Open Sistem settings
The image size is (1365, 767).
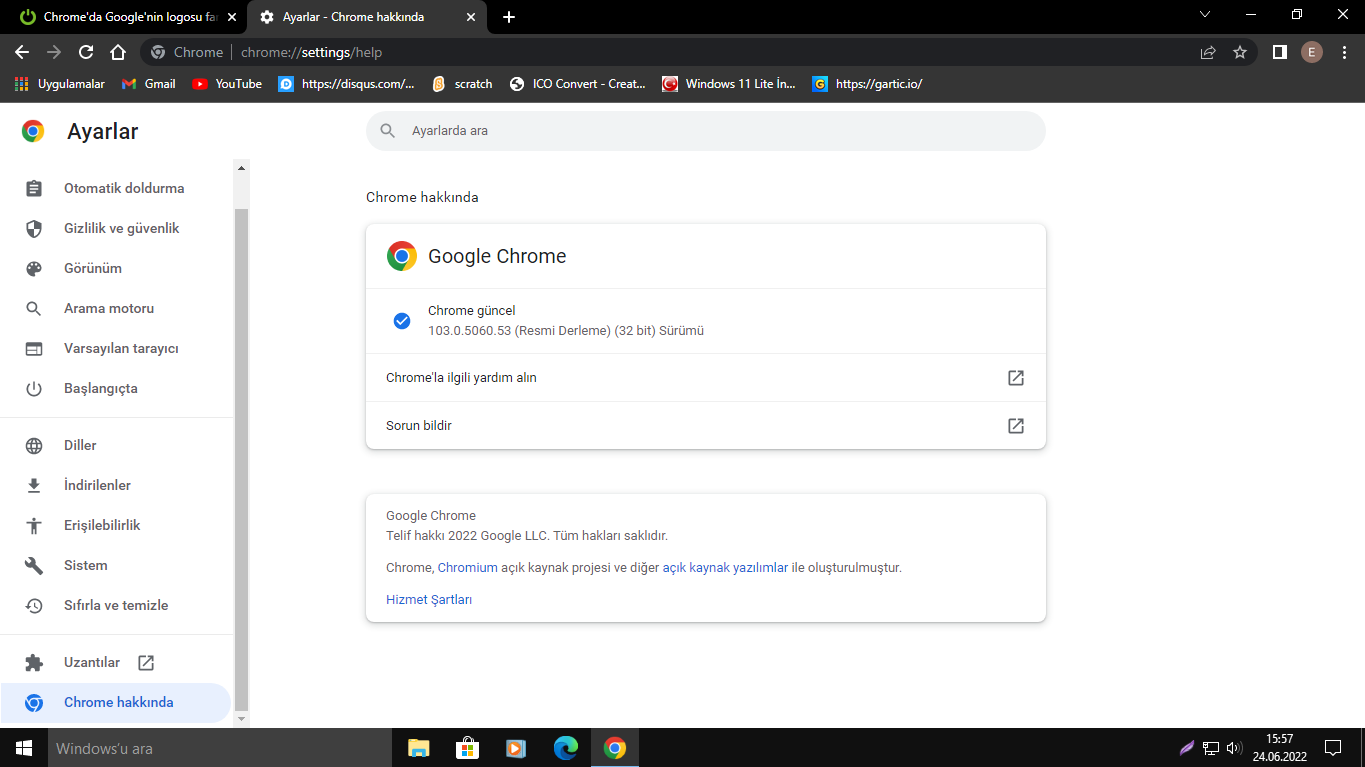(x=116, y=565)
